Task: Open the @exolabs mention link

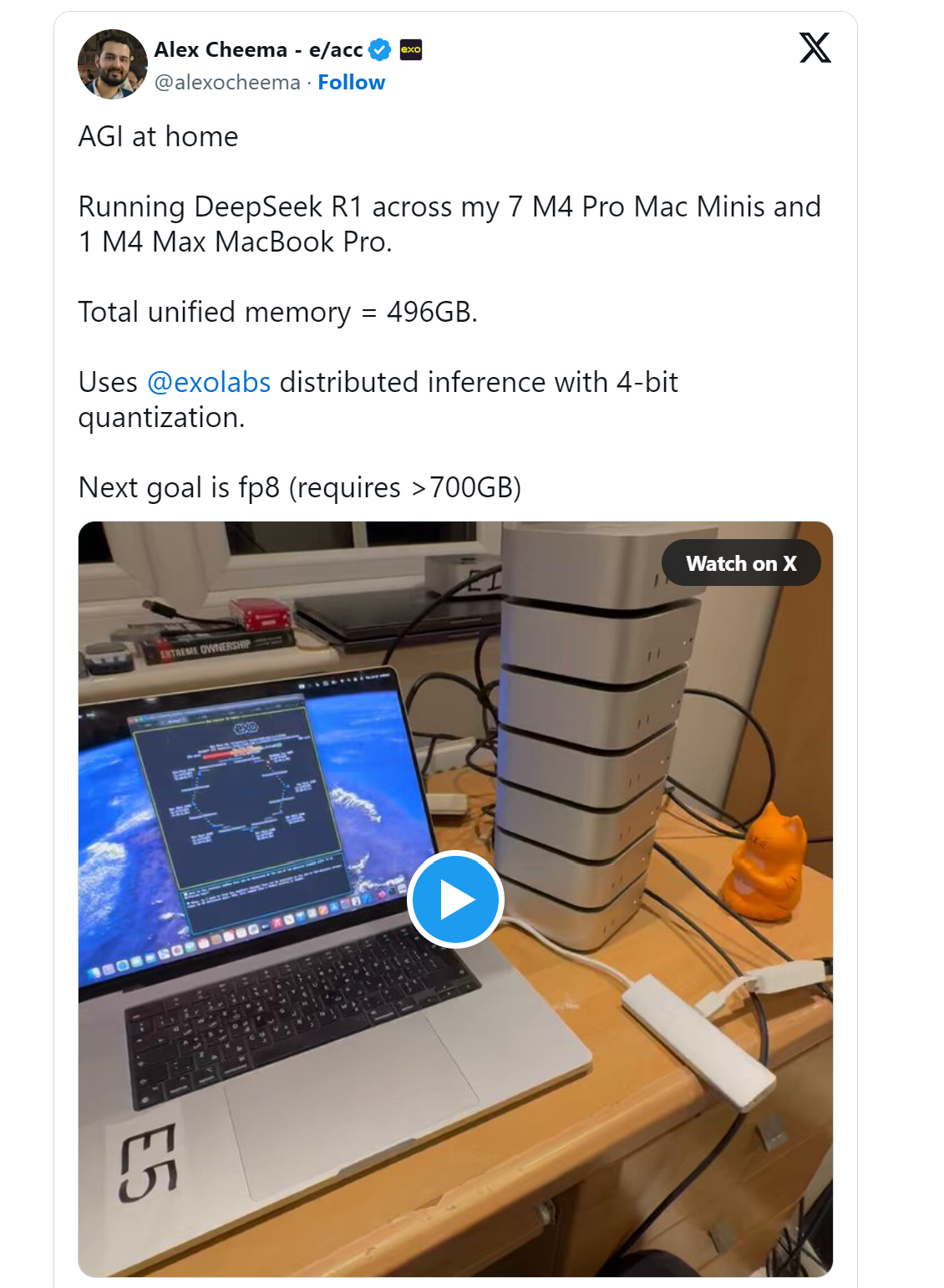Action: click(209, 382)
